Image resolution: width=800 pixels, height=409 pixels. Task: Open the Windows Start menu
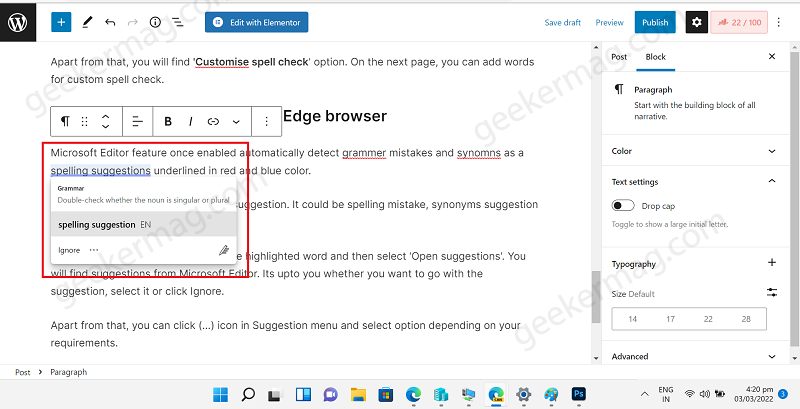click(220, 394)
